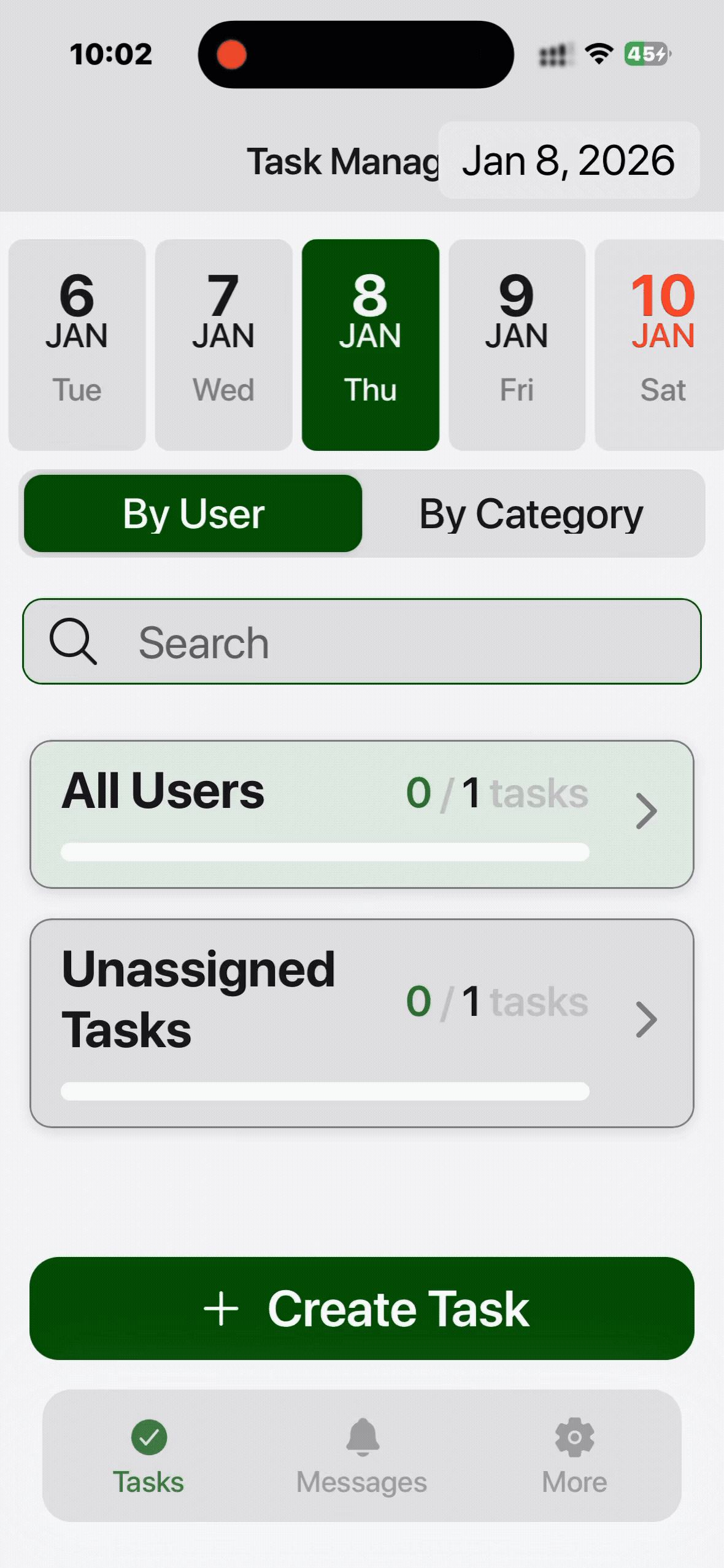
Task: Tap the plus icon on Create Task
Action: click(221, 1309)
